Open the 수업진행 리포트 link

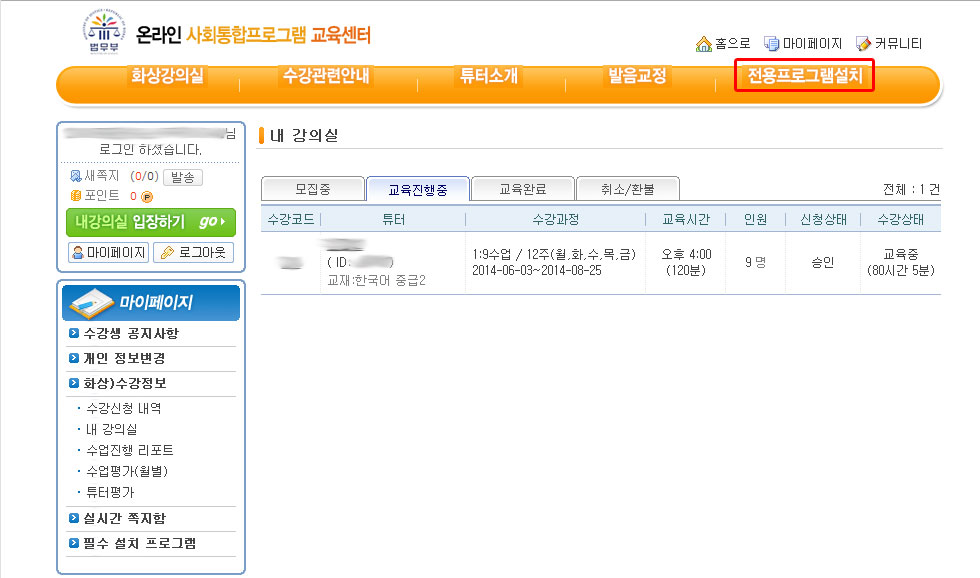pos(130,450)
